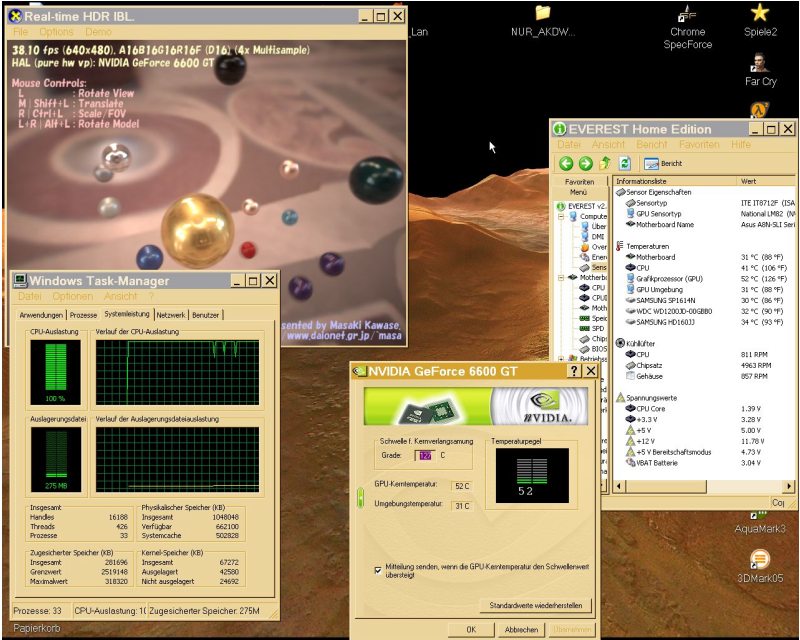
Task: Open EVEREST Bericht menu
Action: [x=652, y=144]
